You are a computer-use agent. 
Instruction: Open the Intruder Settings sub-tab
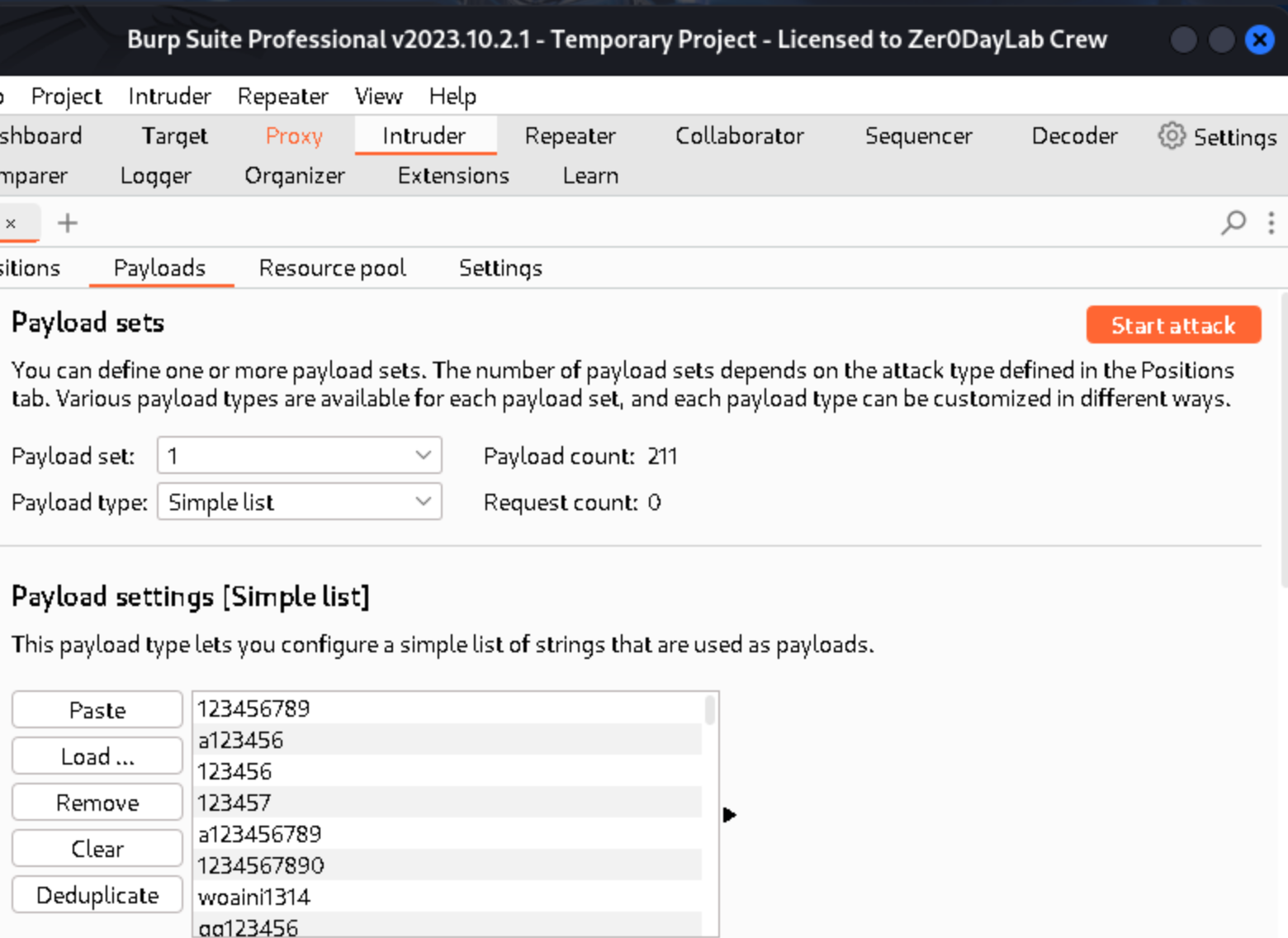[x=500, y=268]
